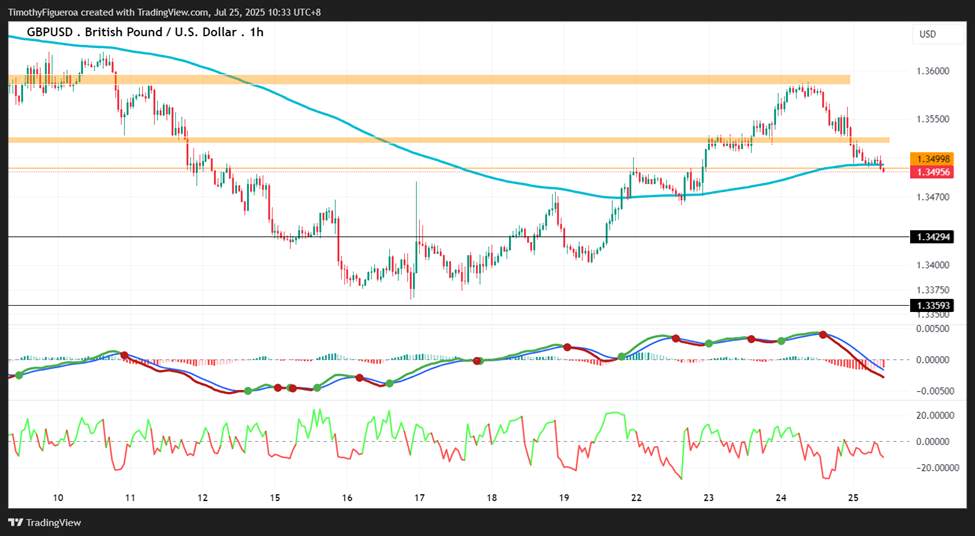Click the orange 1.34998 price label
The width and height of the screenshot is (975, 536).
[933, 159]
